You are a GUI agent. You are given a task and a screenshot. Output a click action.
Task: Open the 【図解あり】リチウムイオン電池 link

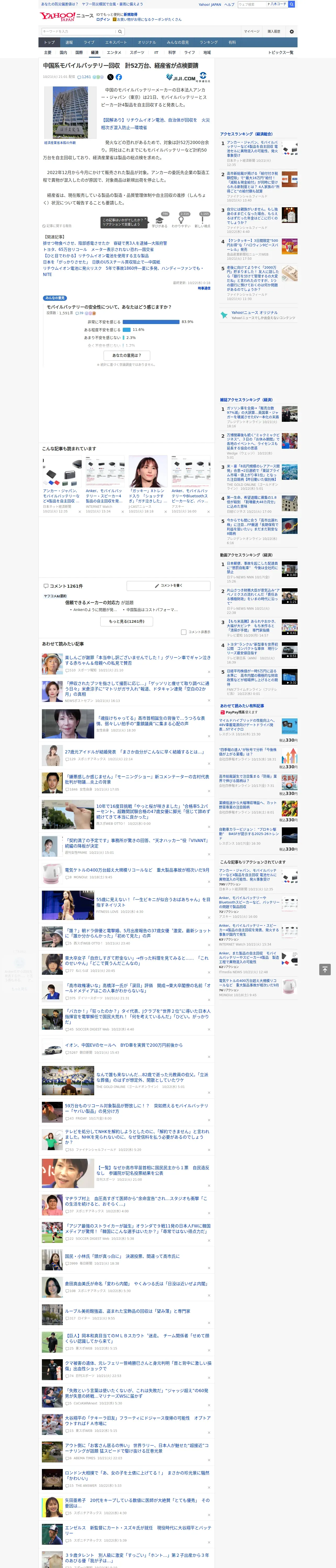pos(155,124)
